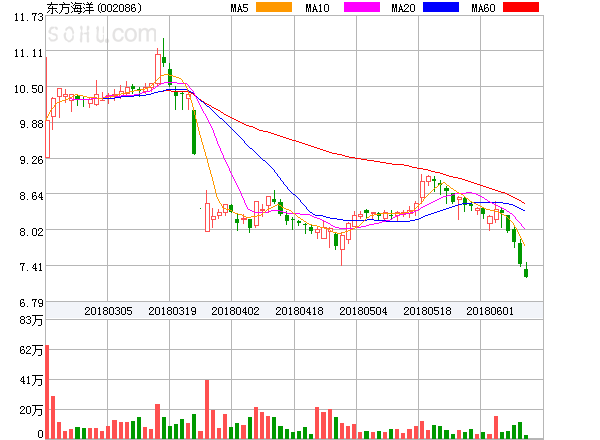The width and height of the screenshot is (600, 440).
Task: Click the blue MA20 legend swatch
Action: [x=441, y=7]
